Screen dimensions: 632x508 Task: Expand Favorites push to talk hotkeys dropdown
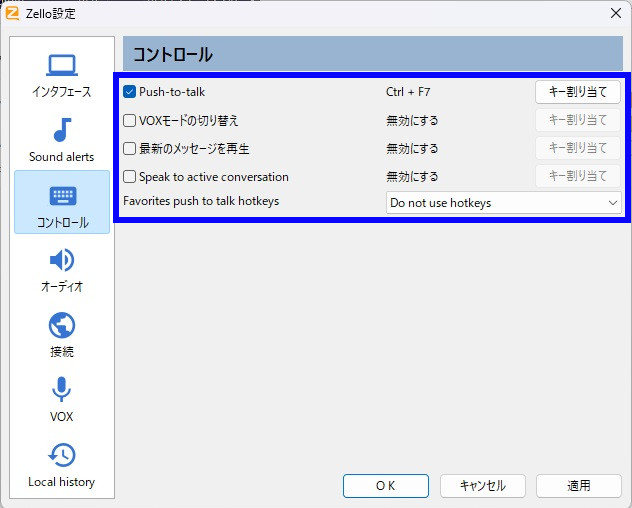(x=503, y=203)
